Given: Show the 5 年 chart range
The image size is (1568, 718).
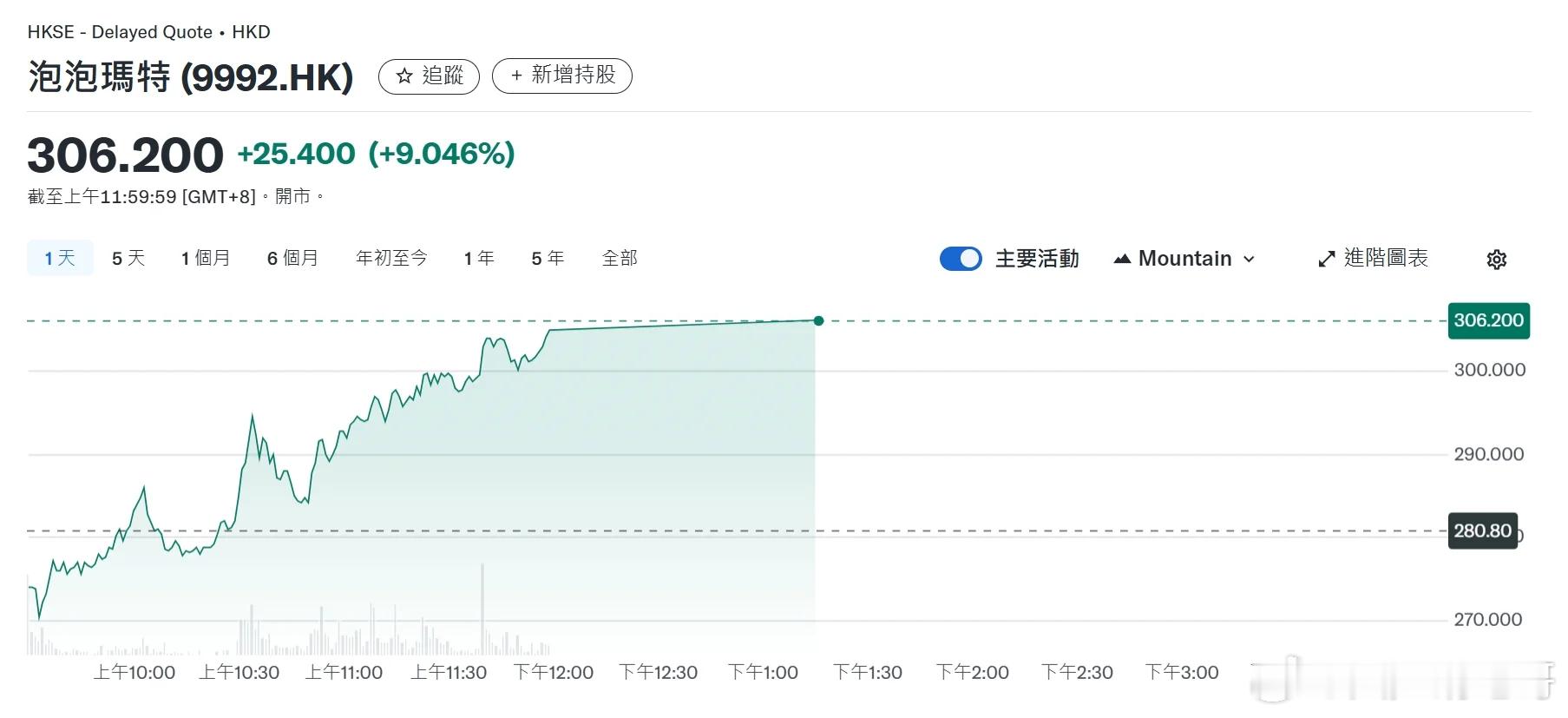Looking at the screenshot, I should [548, 258].
